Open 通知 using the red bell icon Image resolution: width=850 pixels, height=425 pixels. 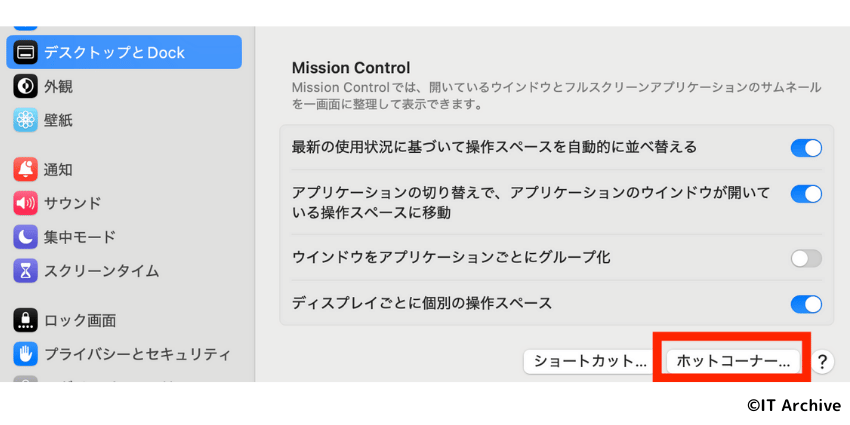(25, 170)
